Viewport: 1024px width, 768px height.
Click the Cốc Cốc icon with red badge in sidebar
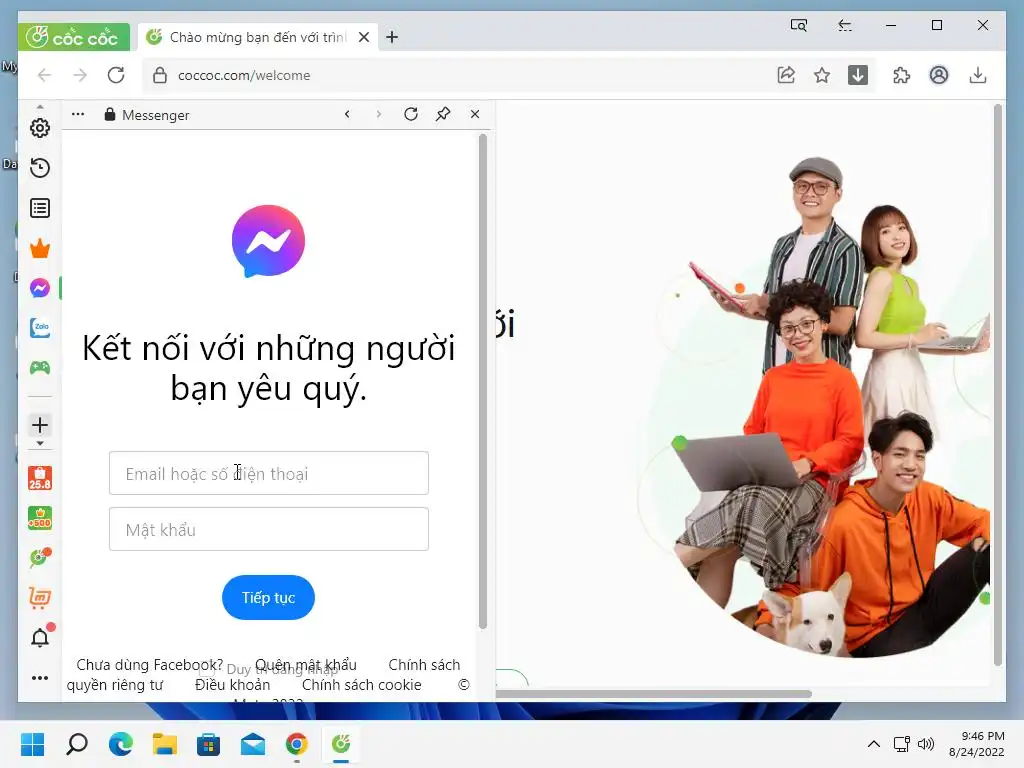point(40,558)
